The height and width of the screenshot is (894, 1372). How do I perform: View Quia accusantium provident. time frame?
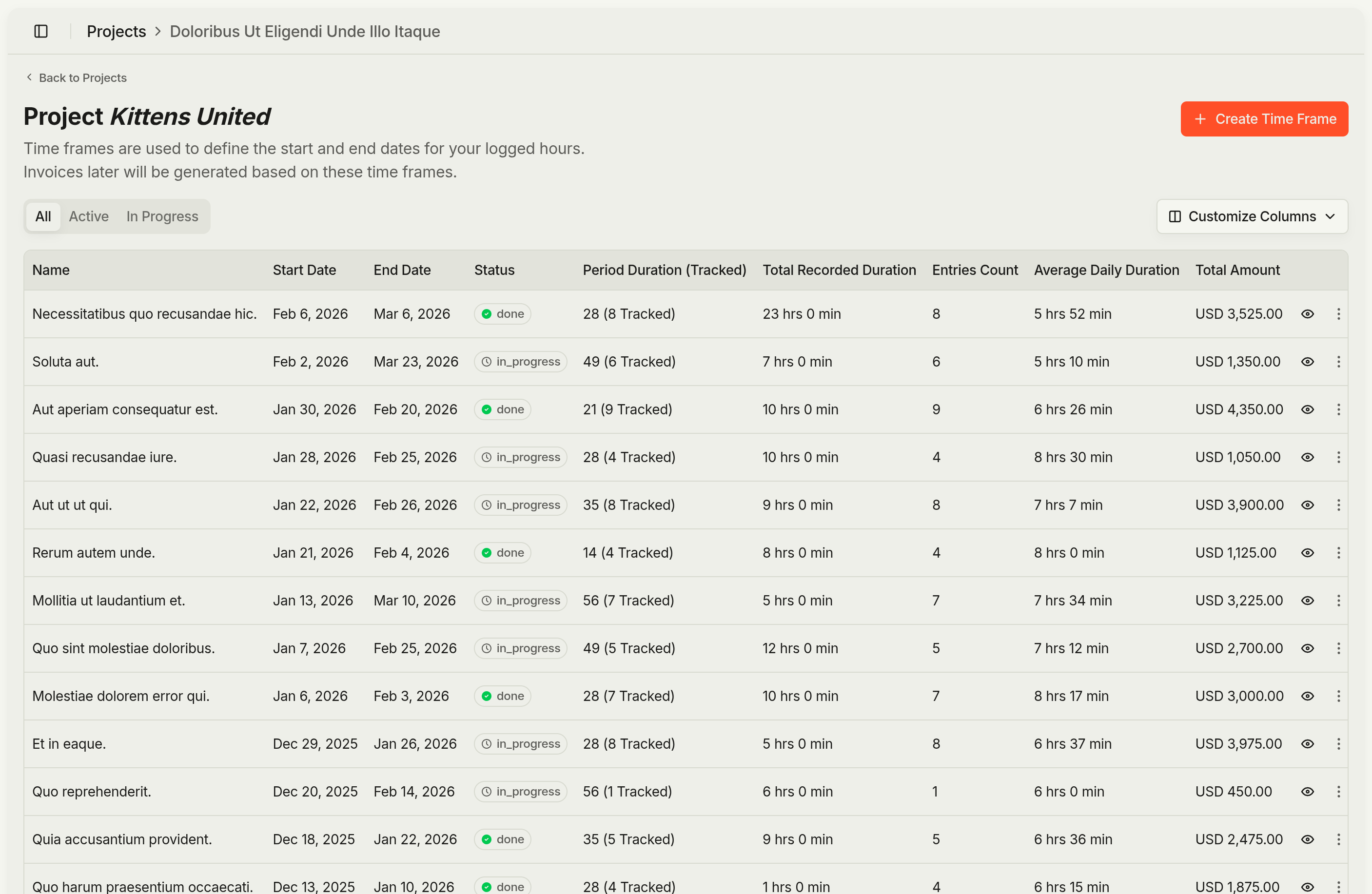1308,839
